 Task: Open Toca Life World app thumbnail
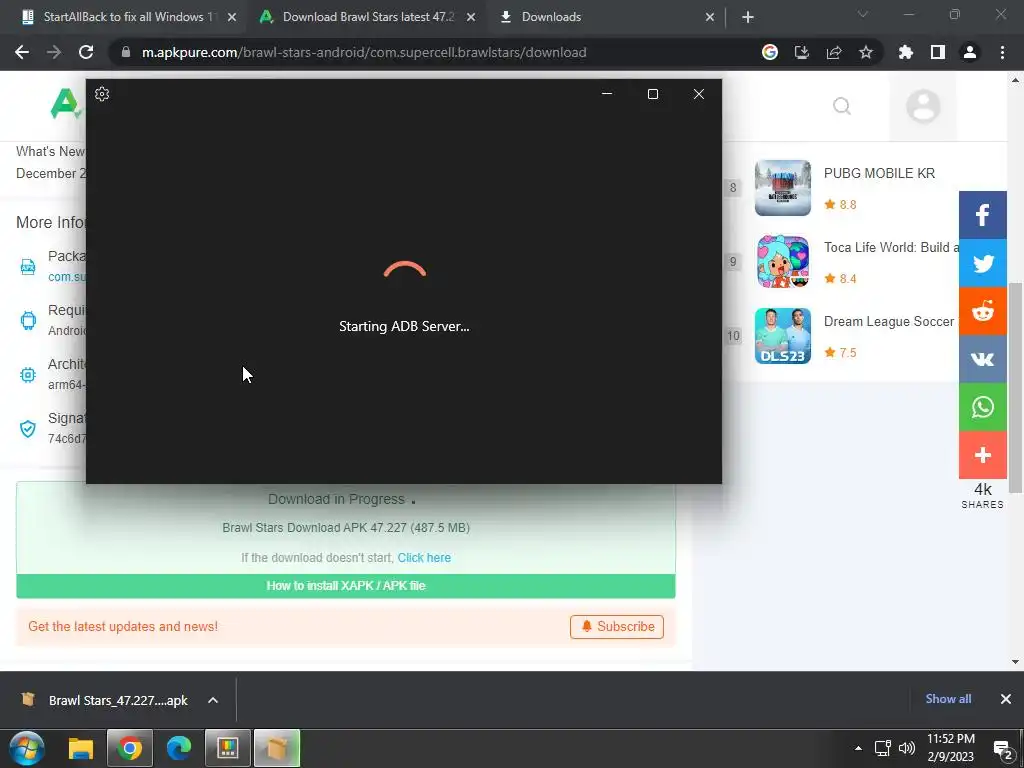pyautogui.click(x=782, y=262)
